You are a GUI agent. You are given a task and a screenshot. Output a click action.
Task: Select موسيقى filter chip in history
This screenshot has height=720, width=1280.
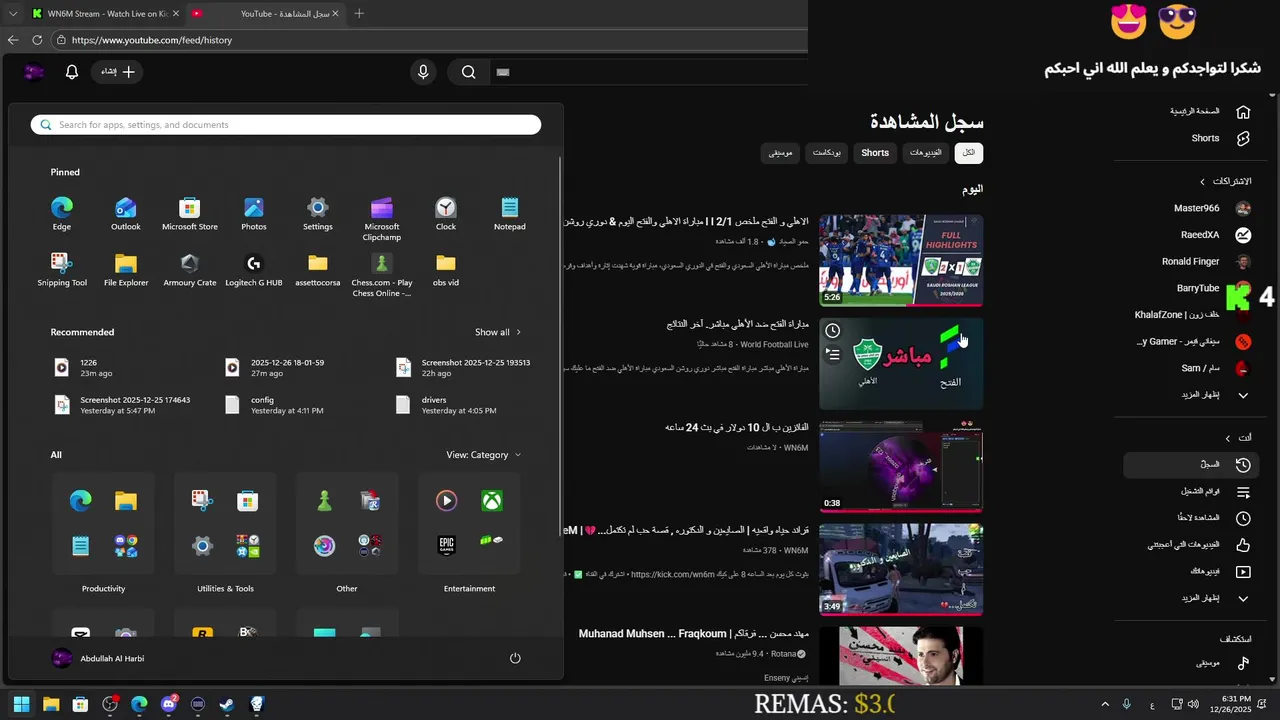781,153
